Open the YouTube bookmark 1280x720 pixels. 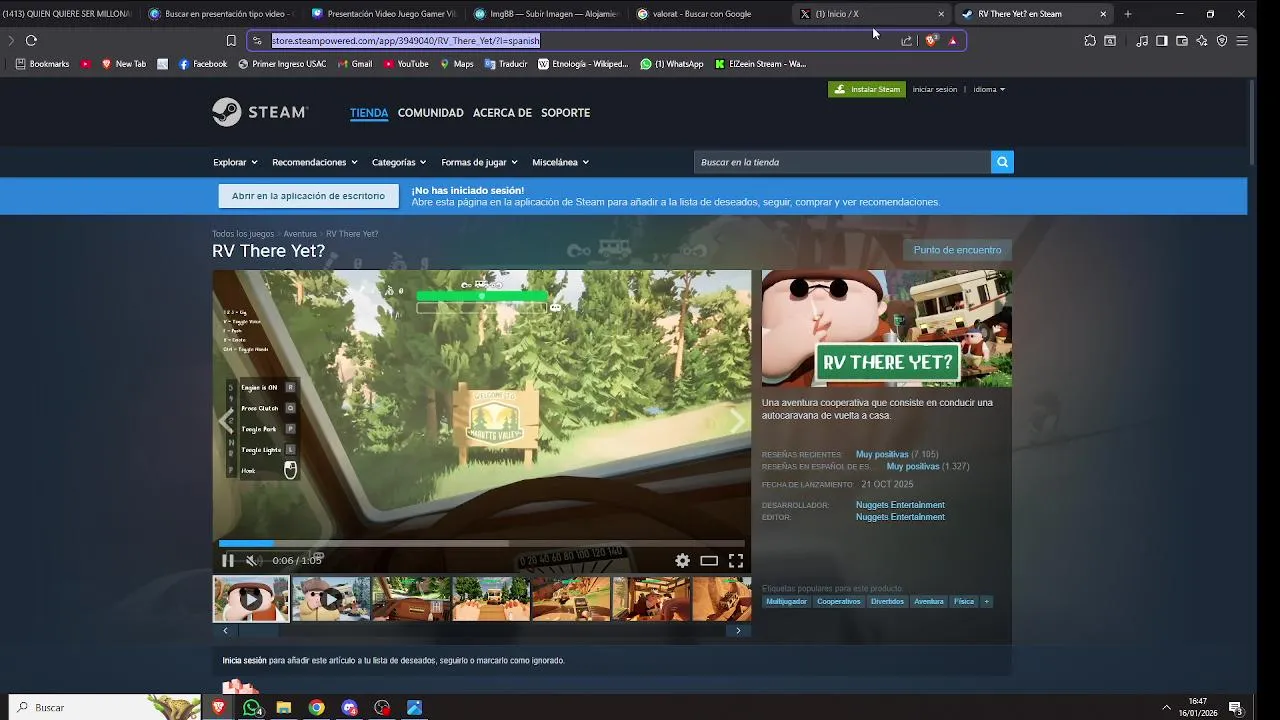coord(406,64)
